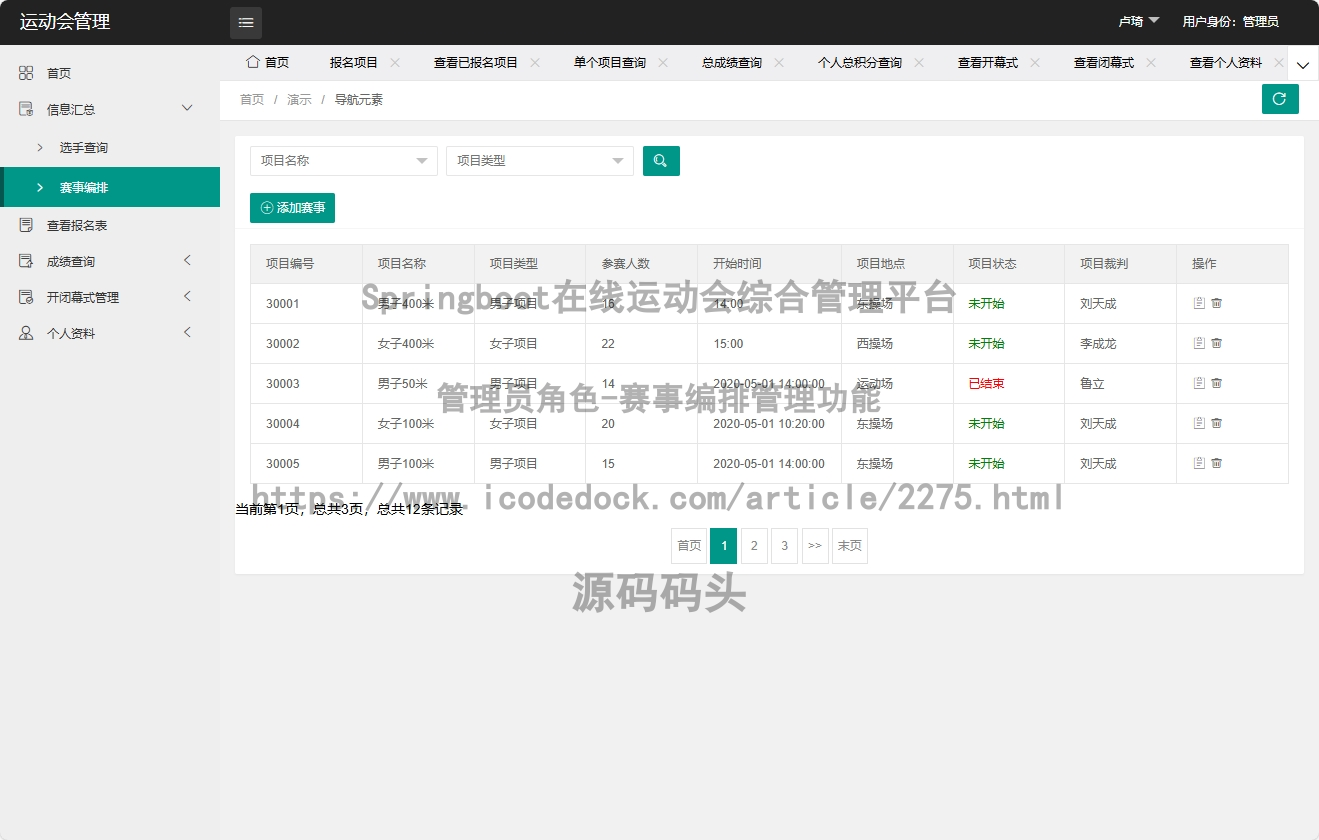Open the 项目名称 dropdown
1319x840 pixels.
coord(344,160)
